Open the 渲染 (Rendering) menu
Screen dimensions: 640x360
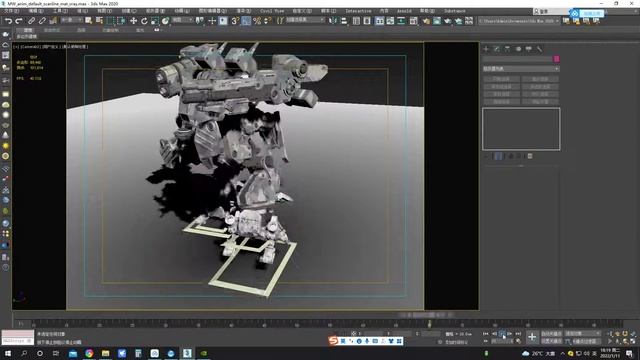tap(244, 11)
